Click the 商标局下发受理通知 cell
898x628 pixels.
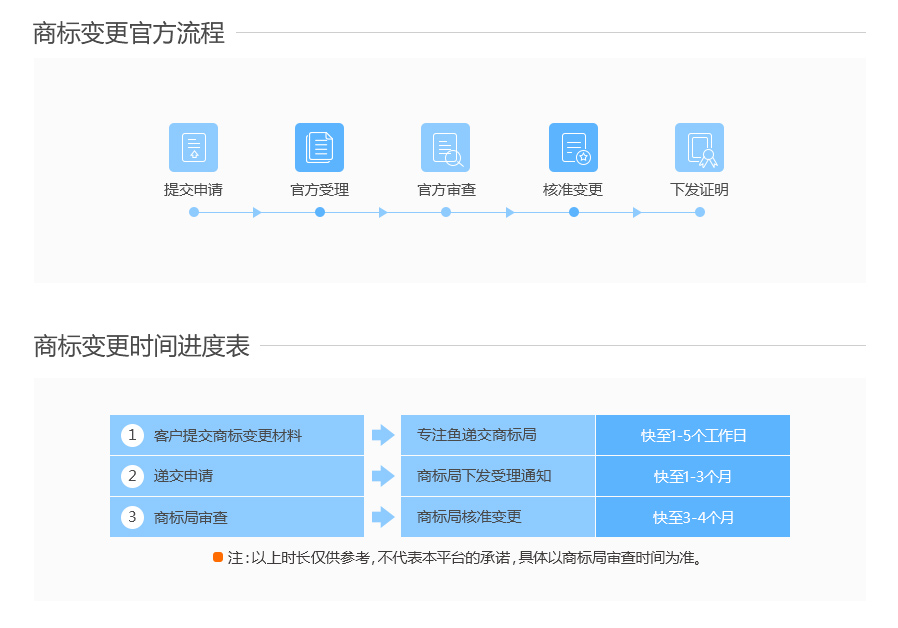point(497,476)
